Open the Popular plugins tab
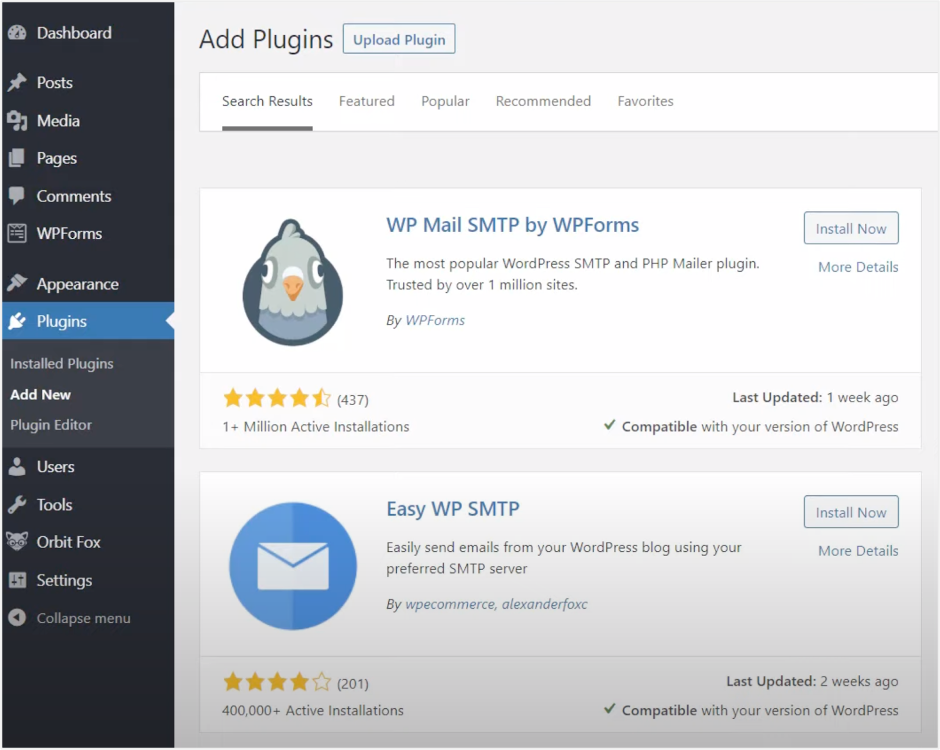This screenshot has height=750, width=940. point(445,101)
